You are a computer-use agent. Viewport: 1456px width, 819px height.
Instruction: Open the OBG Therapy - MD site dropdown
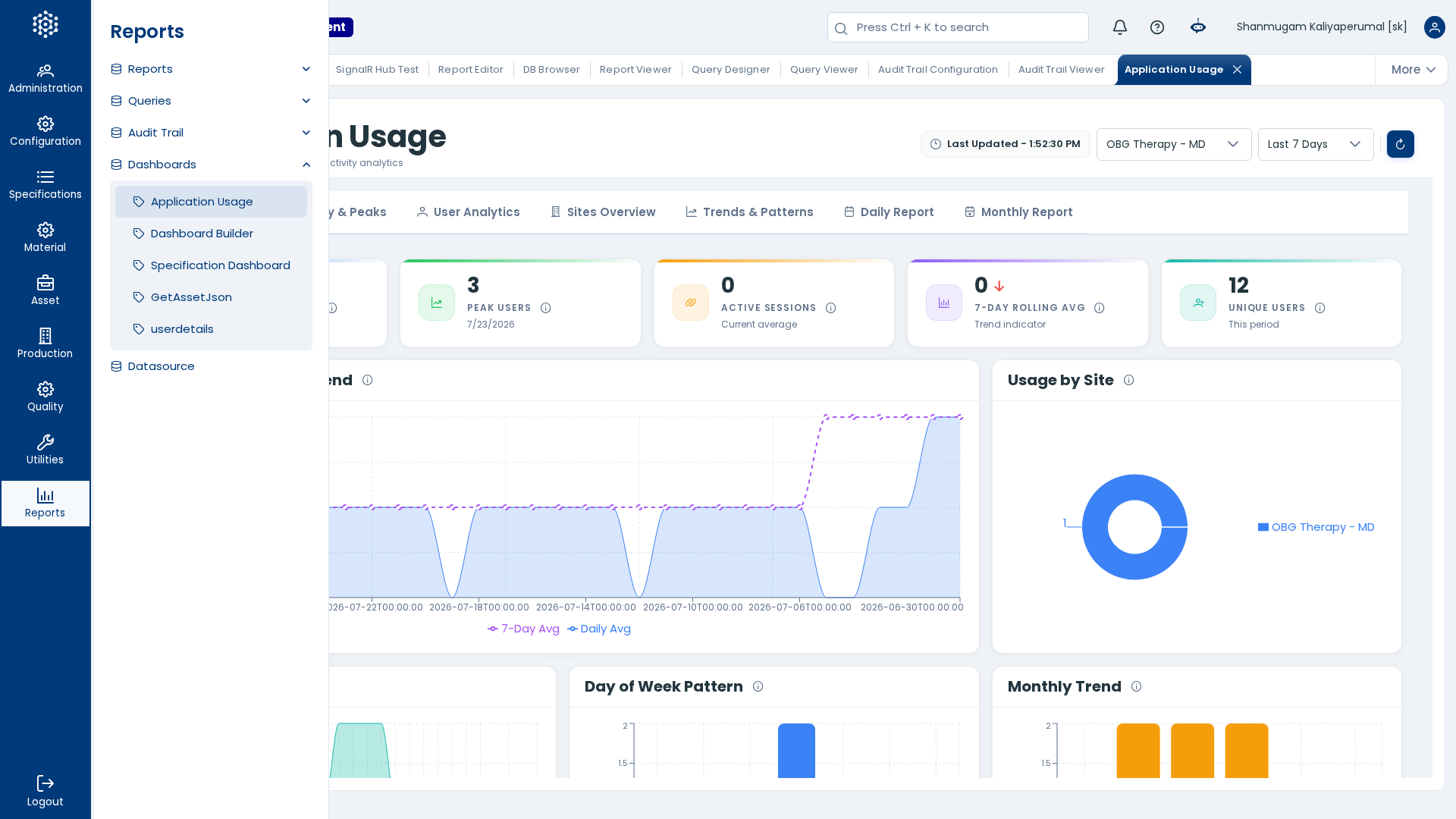(x=1174, y=144)
